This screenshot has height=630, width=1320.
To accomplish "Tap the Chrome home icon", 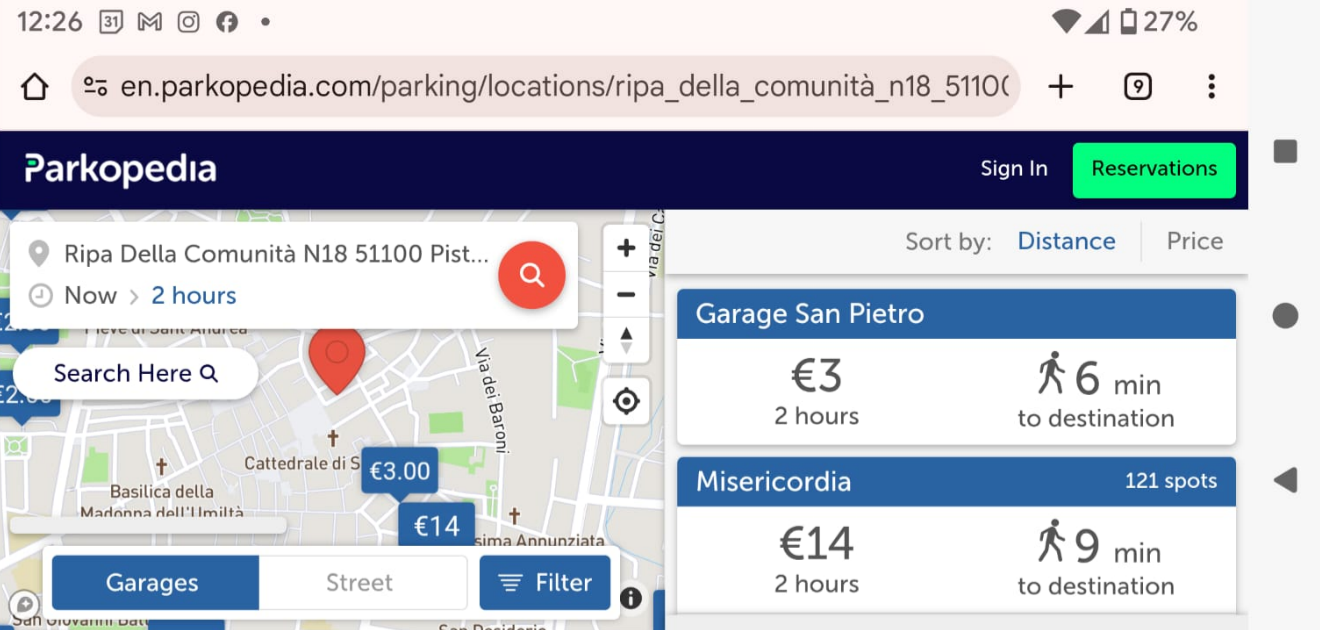I will coord(35,87).
